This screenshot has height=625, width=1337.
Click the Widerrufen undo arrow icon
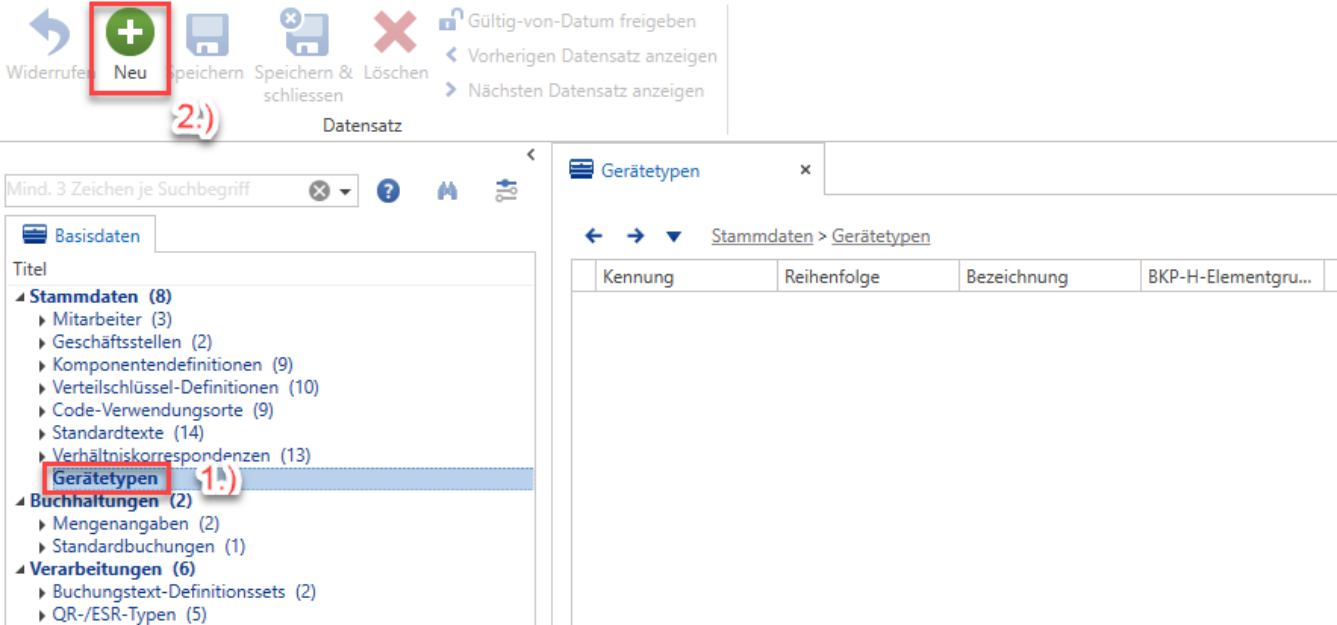(x=49, y=35)
